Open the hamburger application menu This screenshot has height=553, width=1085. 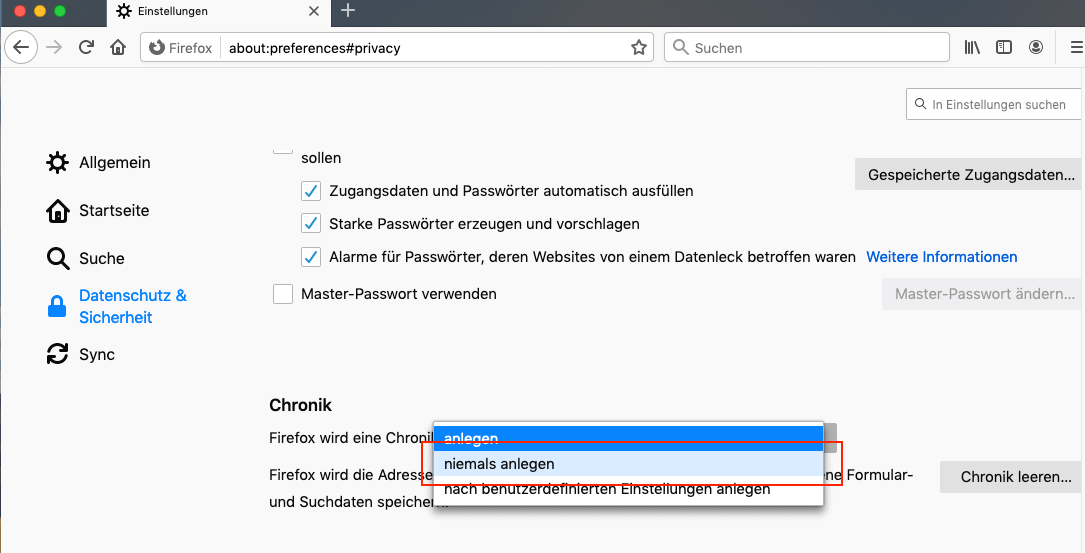(1077, 48)
